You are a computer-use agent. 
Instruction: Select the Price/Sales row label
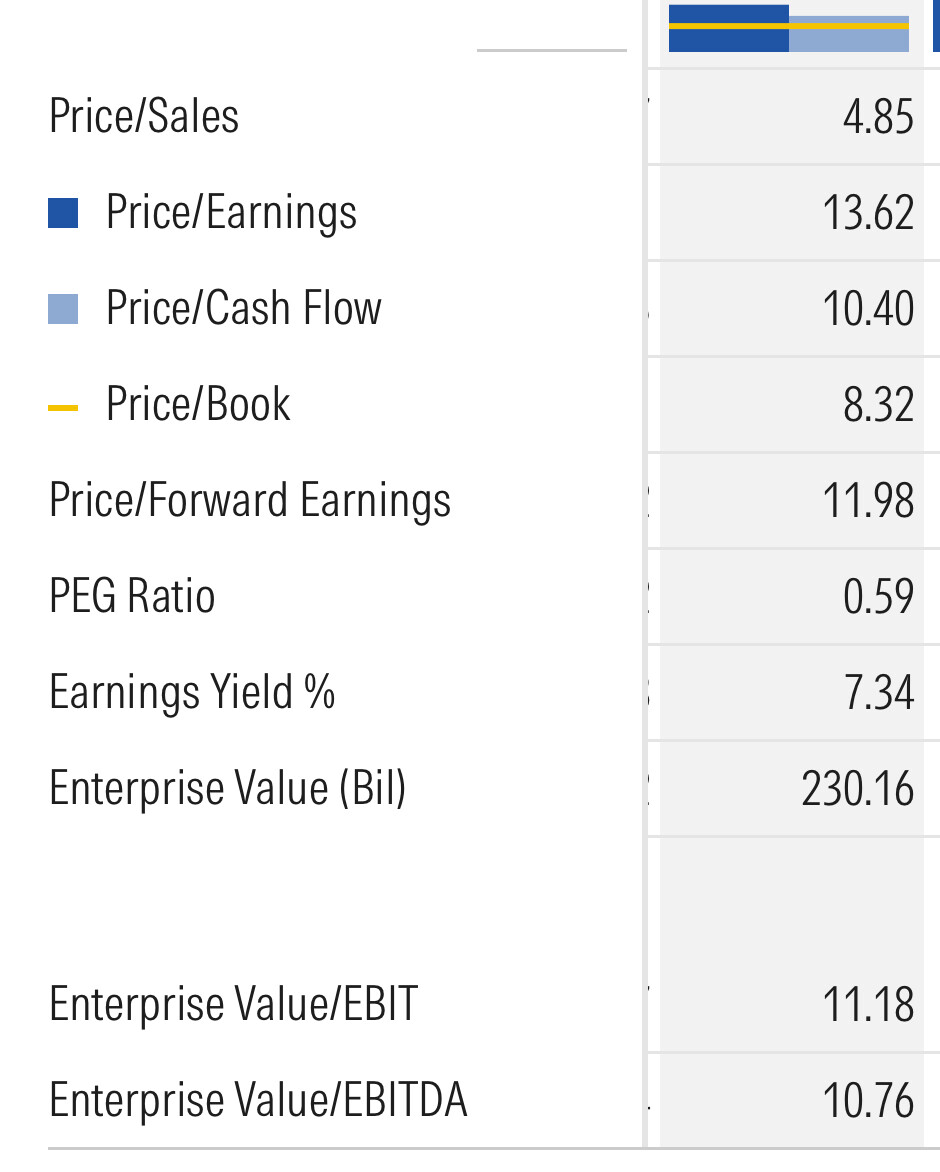click(144, 116)
